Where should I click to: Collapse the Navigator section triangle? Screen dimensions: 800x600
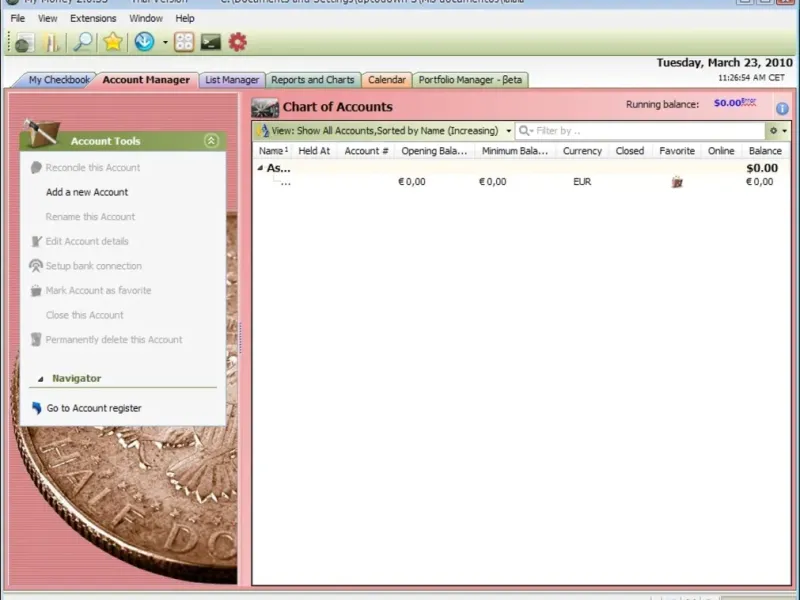(41, 379)
